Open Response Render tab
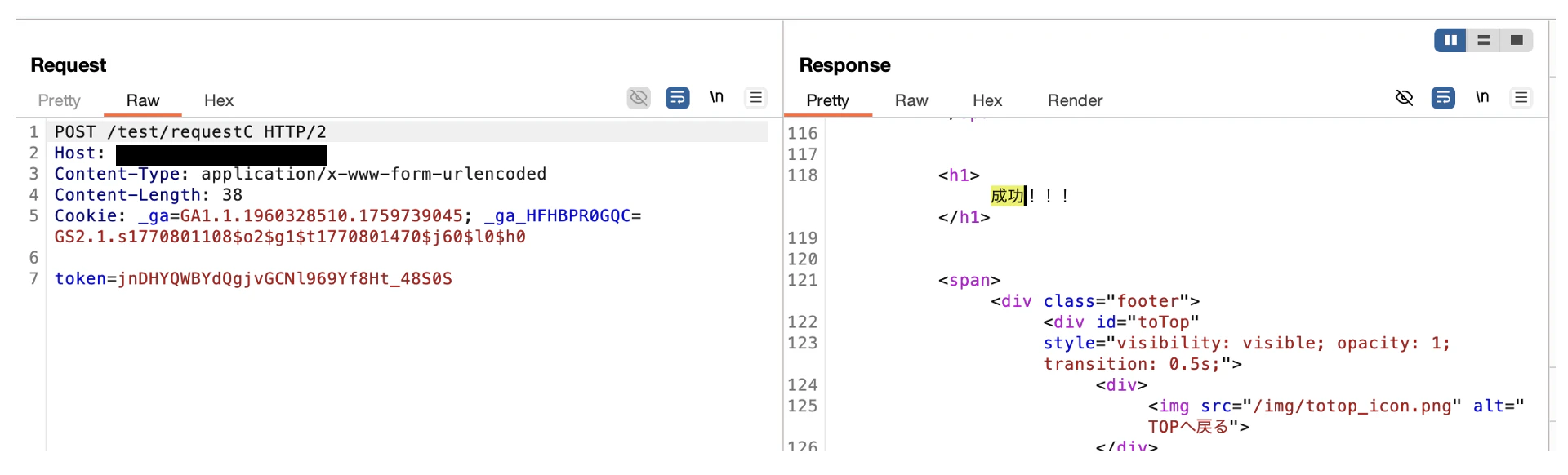1568x475 pixels. coord(1075,100)
